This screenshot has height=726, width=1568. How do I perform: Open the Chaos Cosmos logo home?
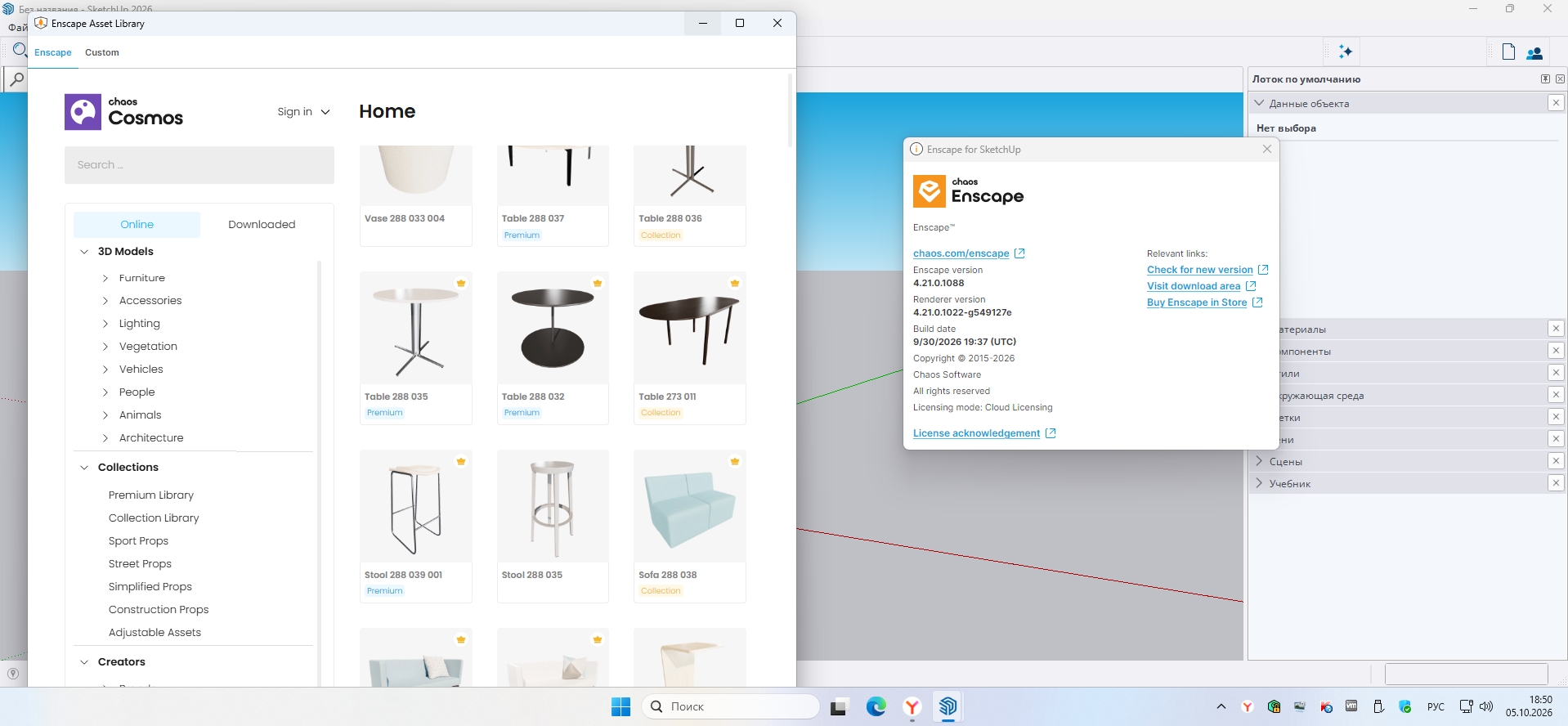click(123, 112)
